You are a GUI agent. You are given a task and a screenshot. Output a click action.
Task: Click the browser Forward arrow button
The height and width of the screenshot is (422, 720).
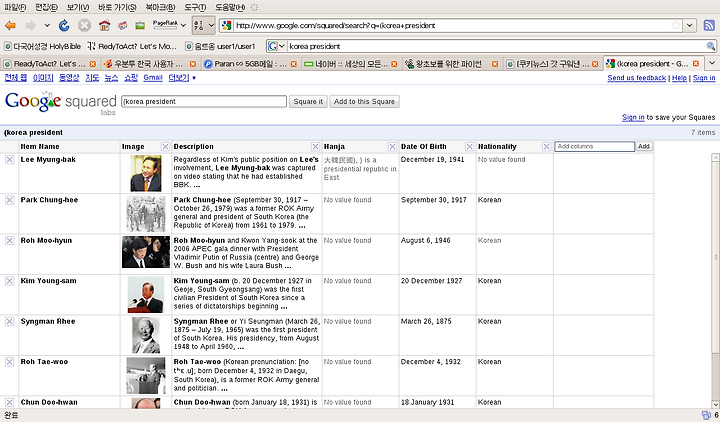(30, 25)
